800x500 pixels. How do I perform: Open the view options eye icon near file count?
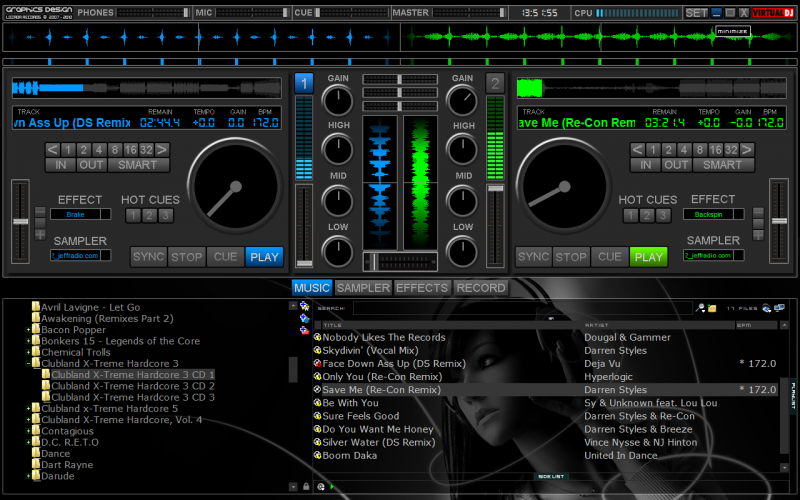[766, 308]
